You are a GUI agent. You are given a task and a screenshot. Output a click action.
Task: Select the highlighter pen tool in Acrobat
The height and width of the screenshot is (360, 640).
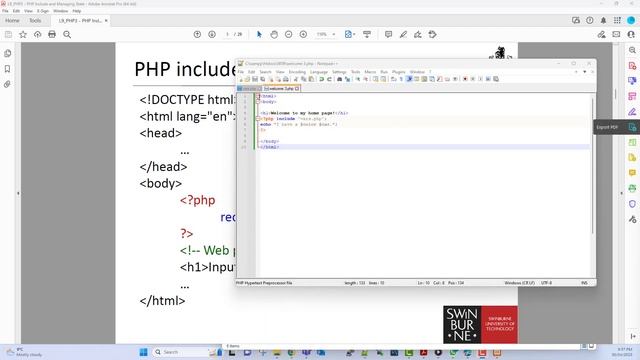(x=403, y=35)
